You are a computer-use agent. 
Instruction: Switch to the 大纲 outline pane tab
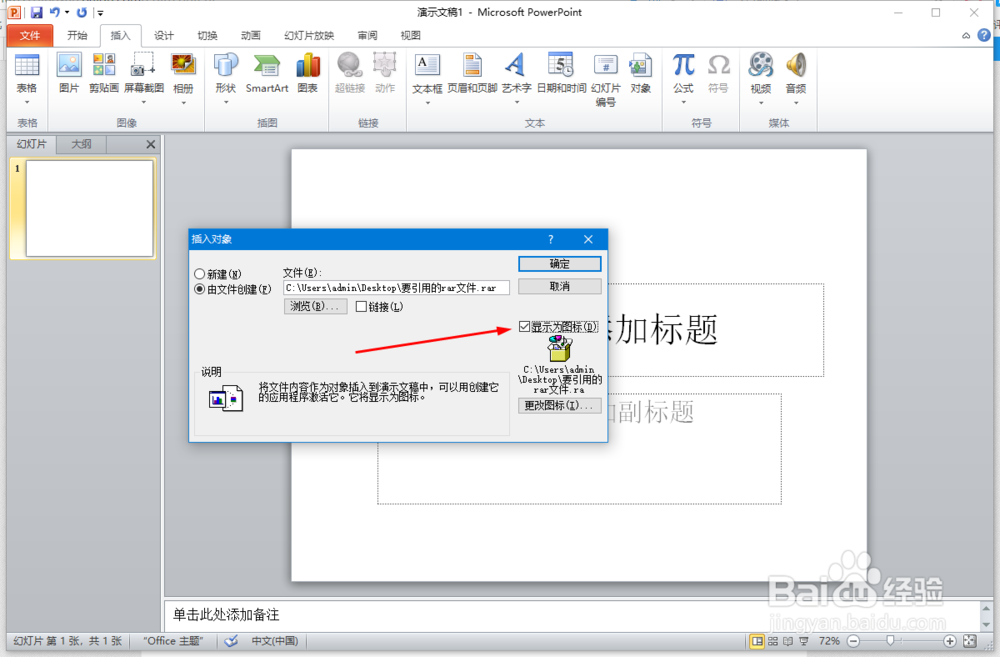[x=81, y=144]
